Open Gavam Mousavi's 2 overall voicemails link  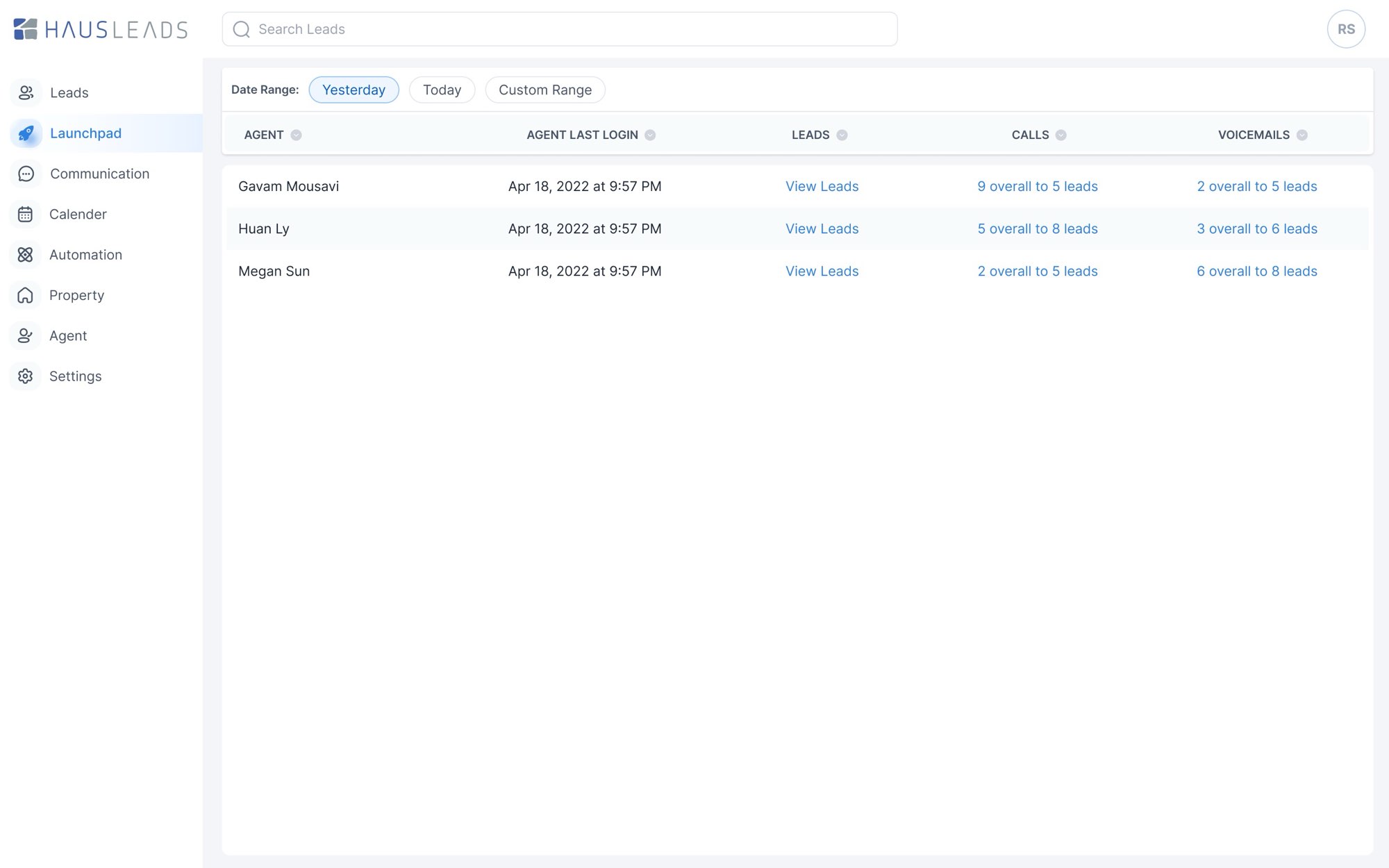pyautogui.click(x=1257, y=186)
